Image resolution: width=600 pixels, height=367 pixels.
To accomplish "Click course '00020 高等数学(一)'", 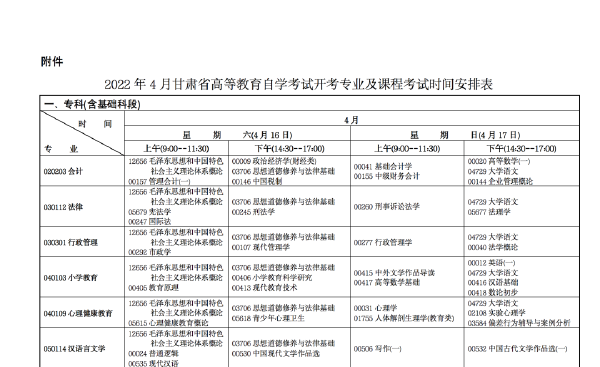I will click(499, 161).
